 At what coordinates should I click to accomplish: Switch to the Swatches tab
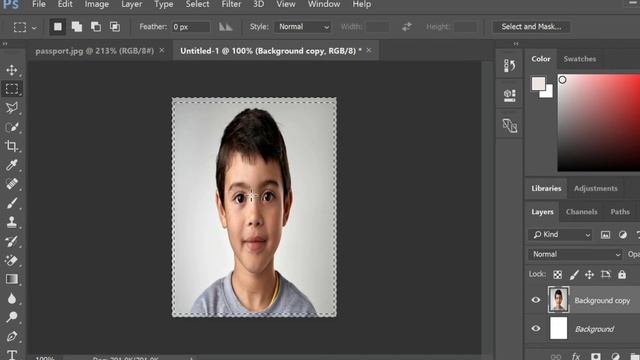pyautogui.click(x=580, y=59)
